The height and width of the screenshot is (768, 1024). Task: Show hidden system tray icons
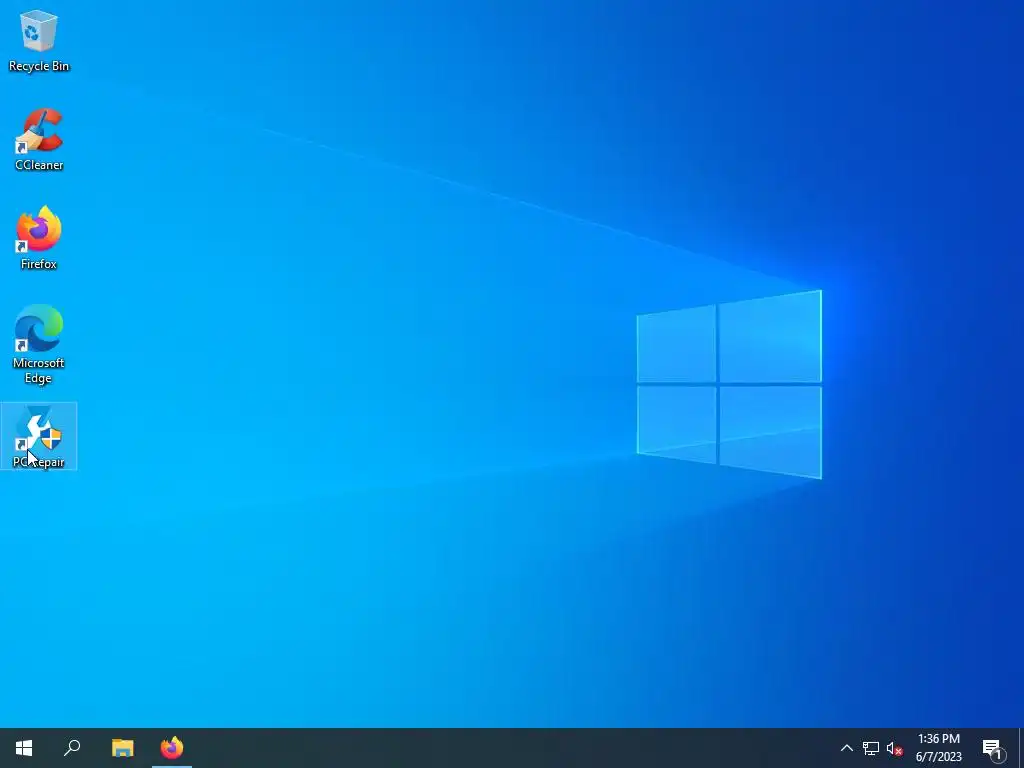(x=846, y=748)
